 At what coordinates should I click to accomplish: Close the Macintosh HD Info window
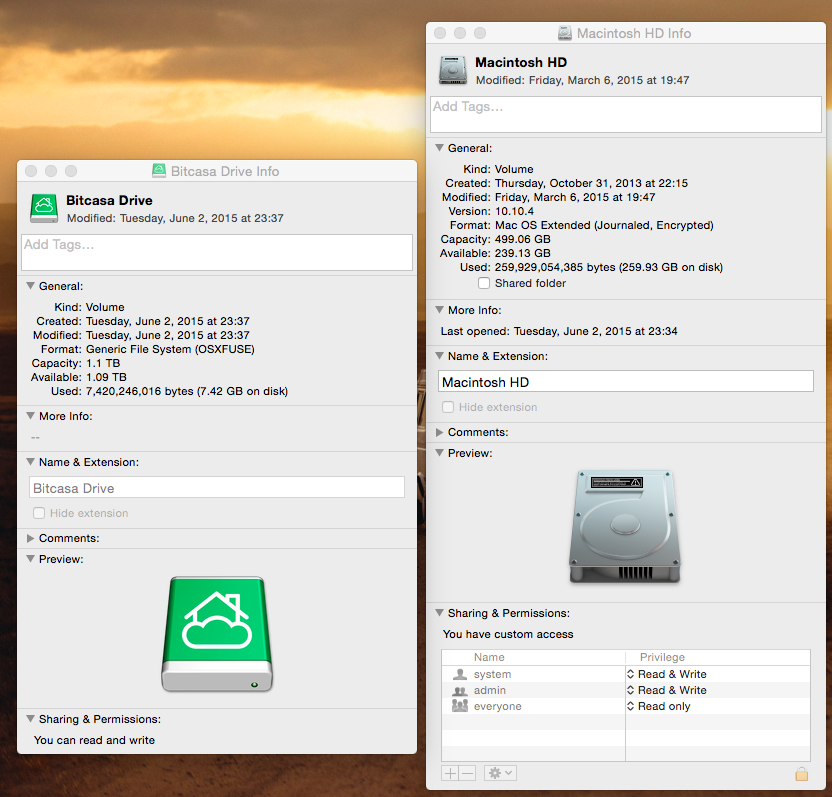pos(440,33)
